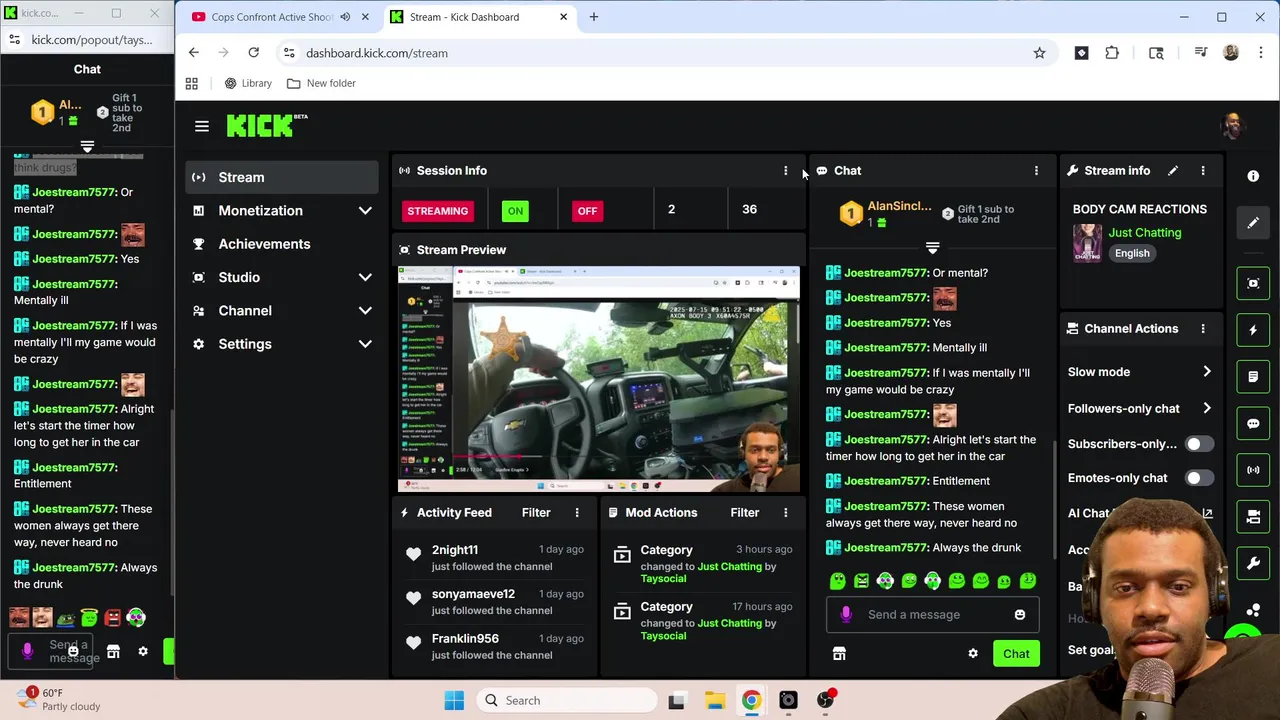Click the Kick logo
The width and height of the screenshot is (1280, 720).
click(x=266, y=125)
